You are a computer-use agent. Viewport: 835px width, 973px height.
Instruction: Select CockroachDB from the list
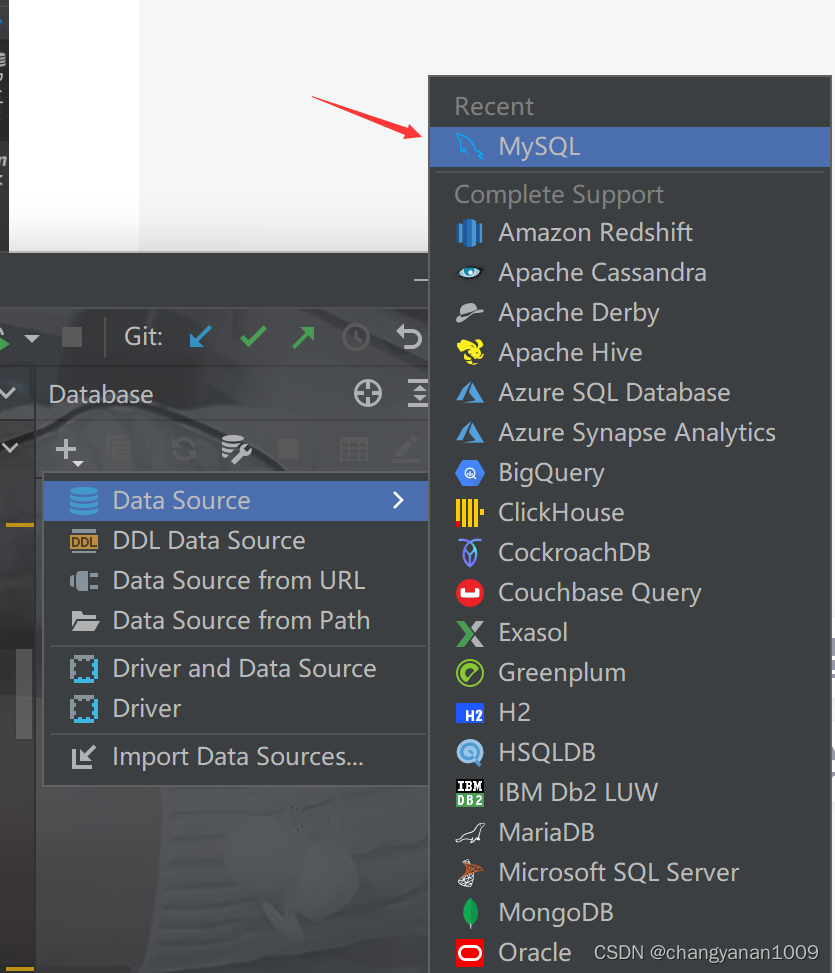[x=630, y=552]
